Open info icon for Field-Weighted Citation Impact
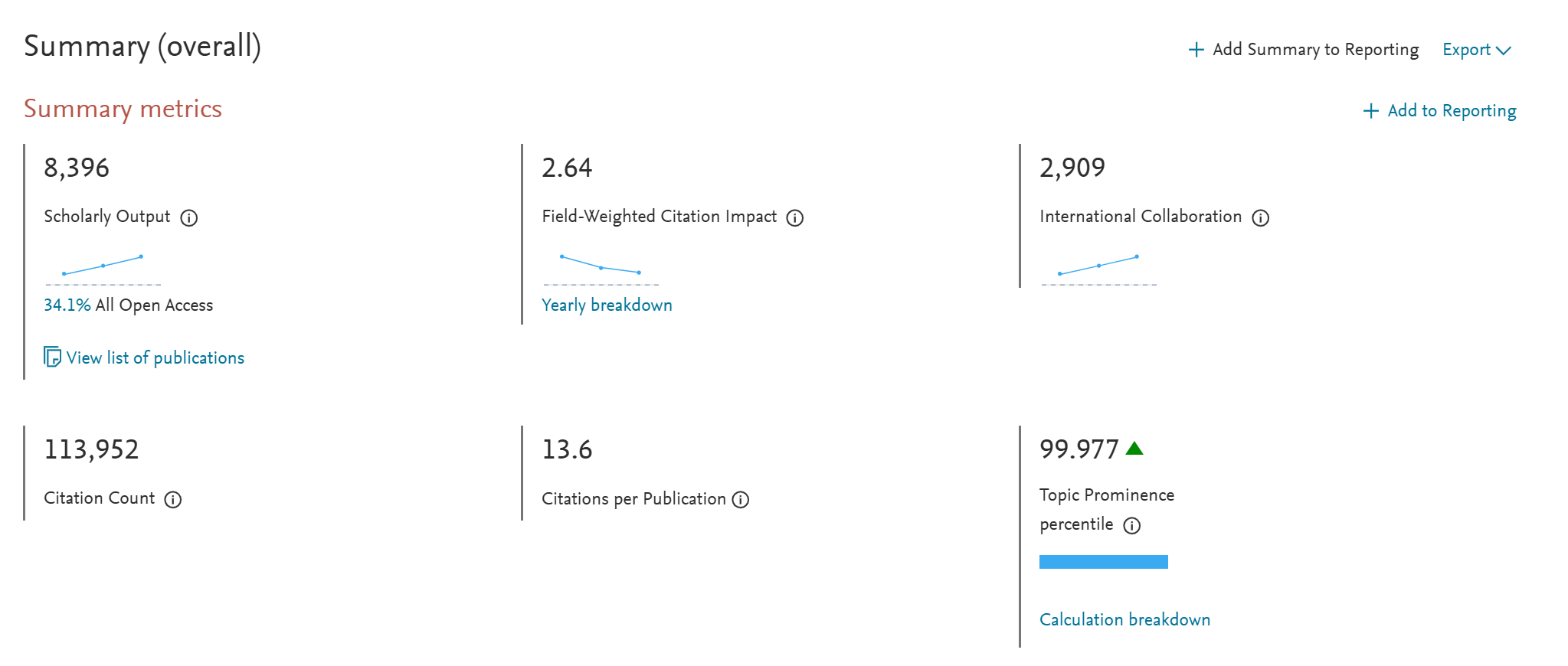1568x666 pixels. coord(795,218)
